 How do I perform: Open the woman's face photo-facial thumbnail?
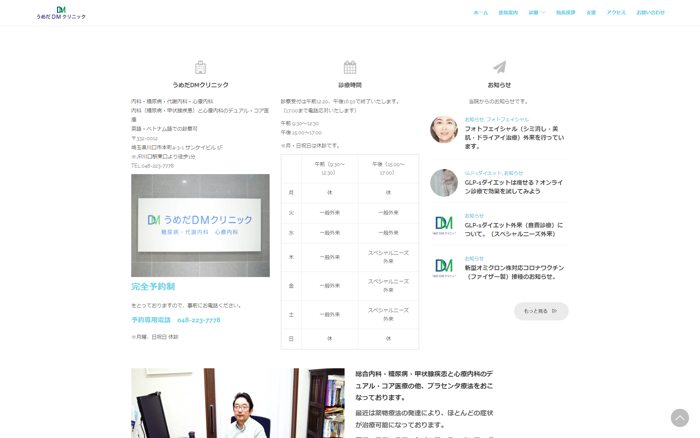(444, 130)
